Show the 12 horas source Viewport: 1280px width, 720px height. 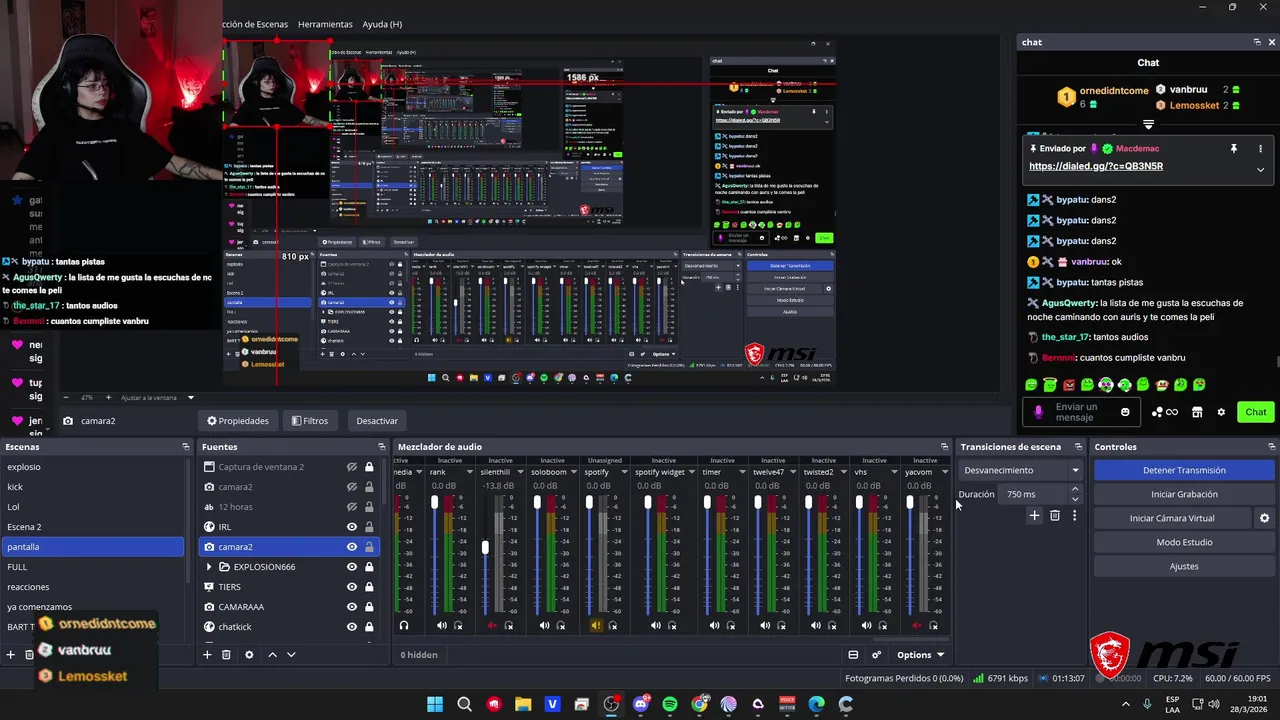point(352,507)
